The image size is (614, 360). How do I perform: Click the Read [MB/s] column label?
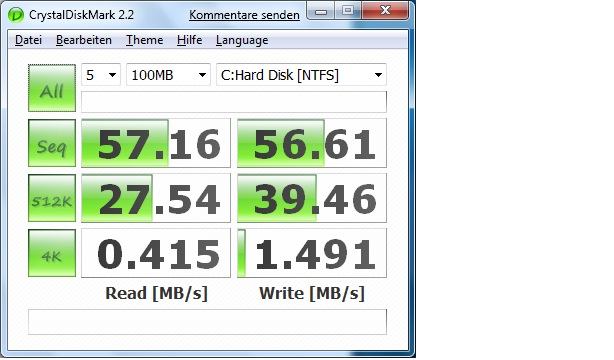[x=157, y=293]
